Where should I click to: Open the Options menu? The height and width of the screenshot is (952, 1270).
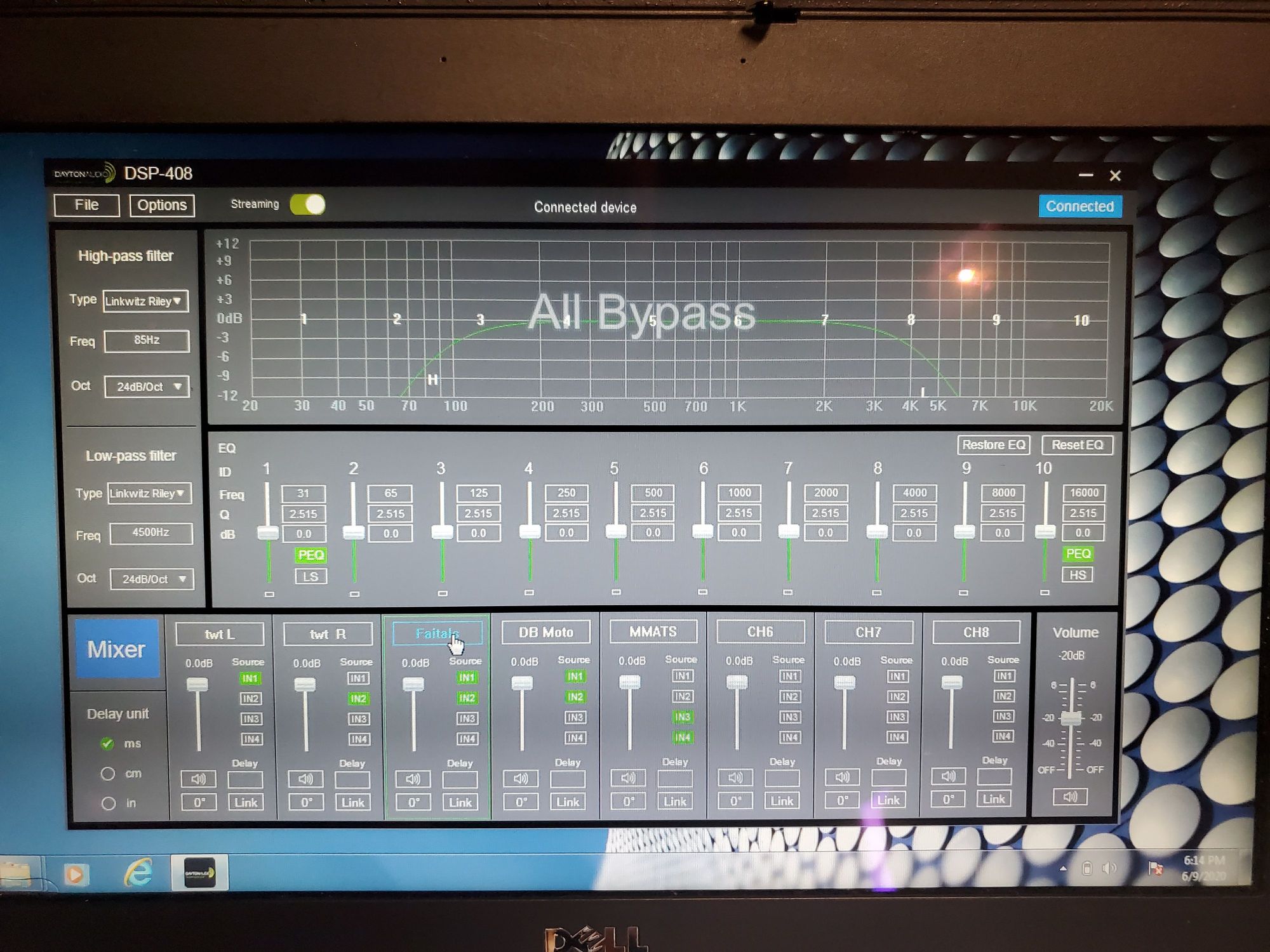pos(162,205)
